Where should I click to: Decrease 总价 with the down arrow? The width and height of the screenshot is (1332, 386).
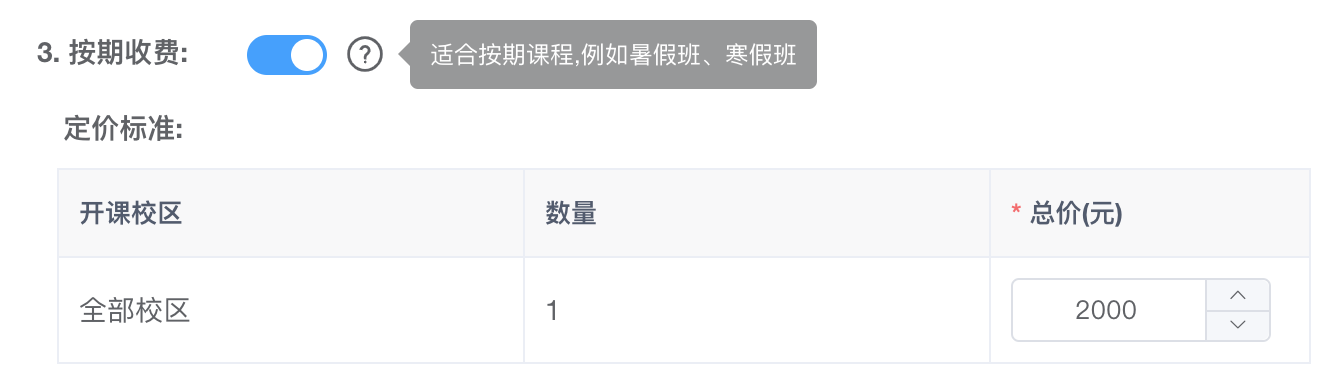pyautogui.click(x=1238, y=325)
